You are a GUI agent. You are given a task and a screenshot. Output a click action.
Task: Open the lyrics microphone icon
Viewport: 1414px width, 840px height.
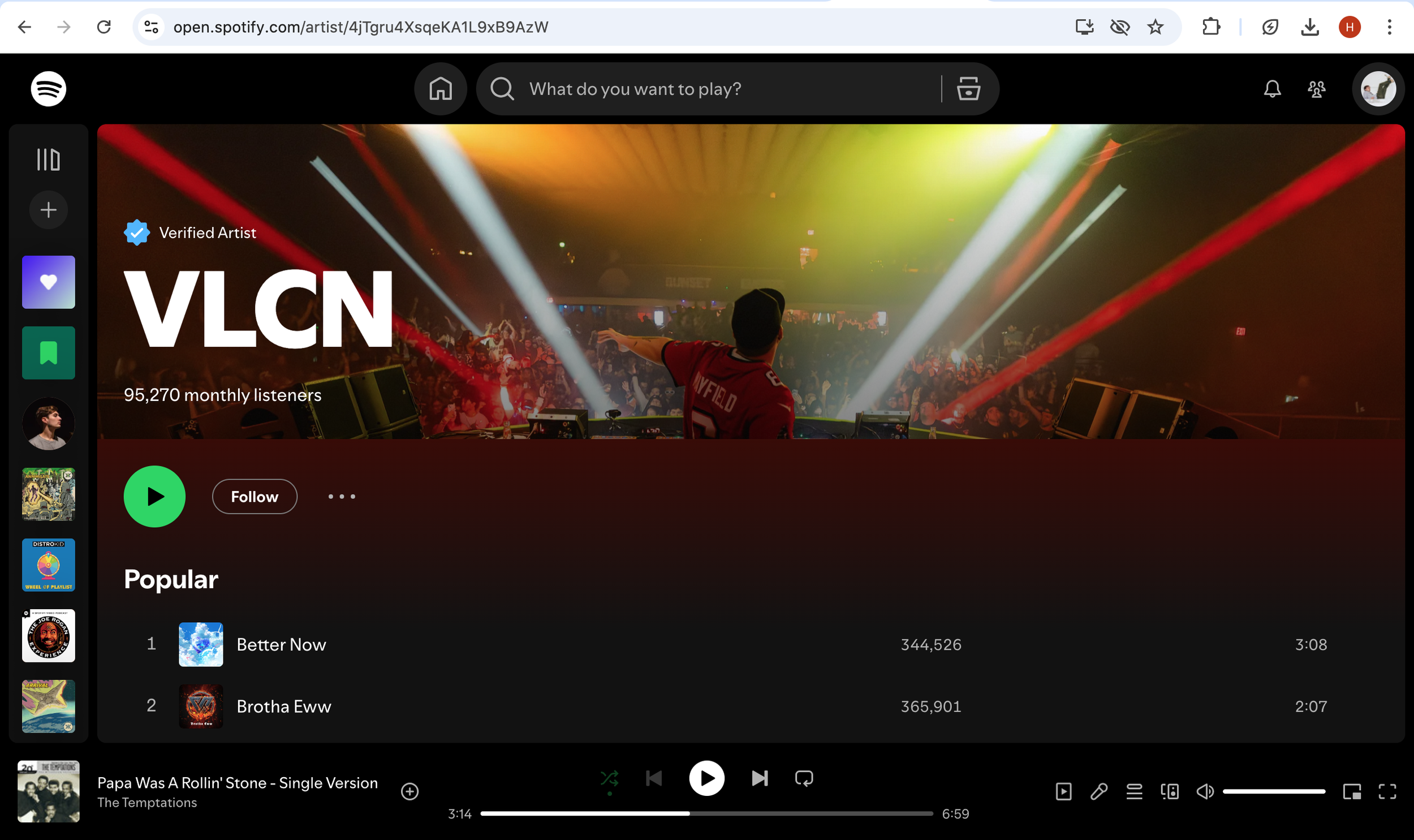1098,791
